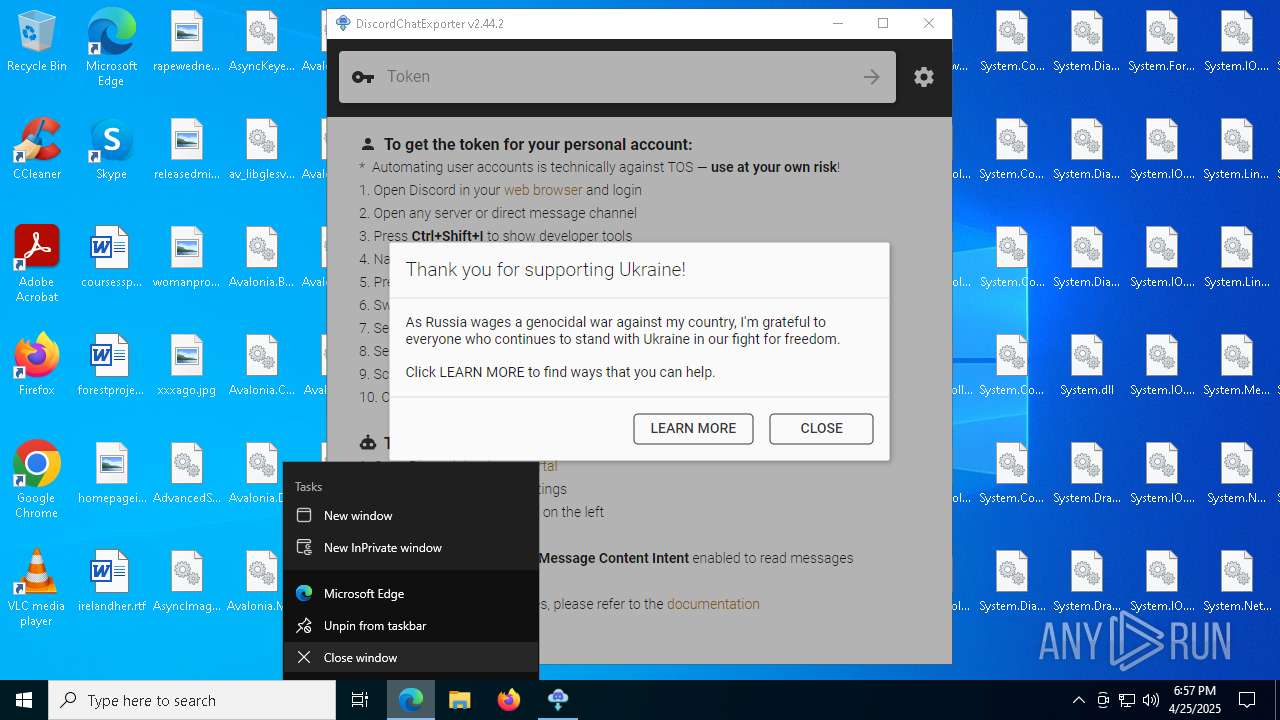The height and width of the screenshot is (720, 1280).
Task: Open Task View on taskbar
Action: 360,700
